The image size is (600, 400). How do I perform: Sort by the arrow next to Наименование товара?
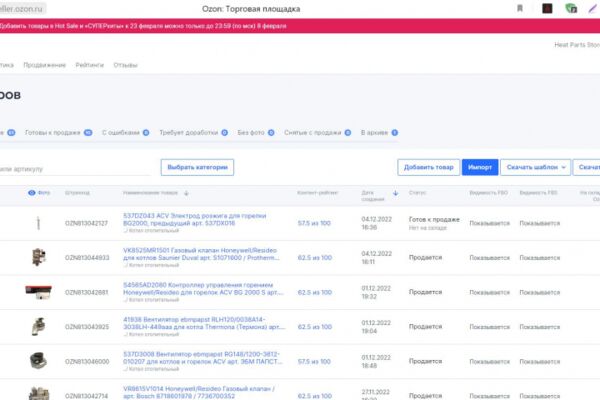[x=186, y=193]
